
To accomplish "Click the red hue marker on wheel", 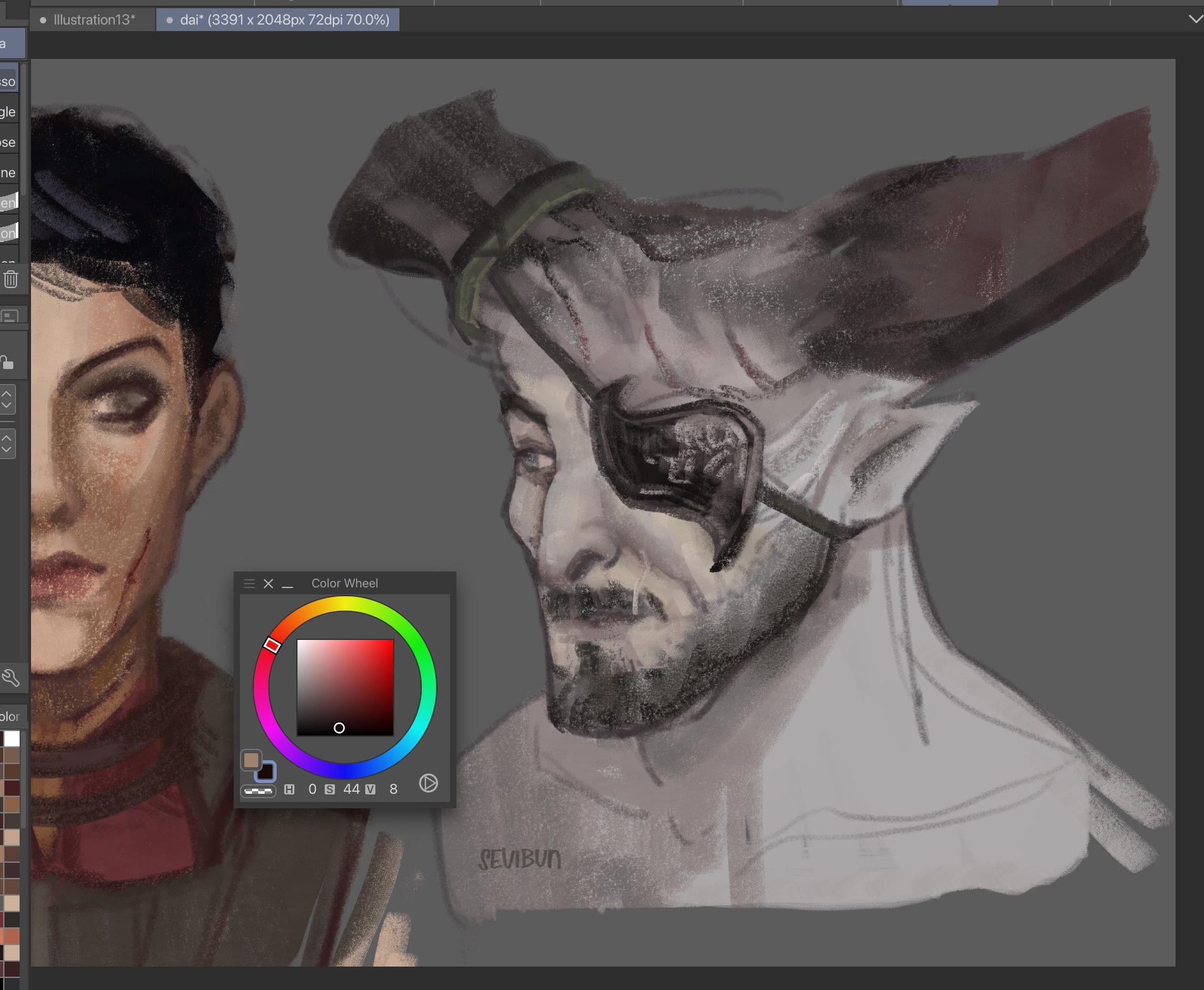I will pyautogui.click(x=272, y=645).
